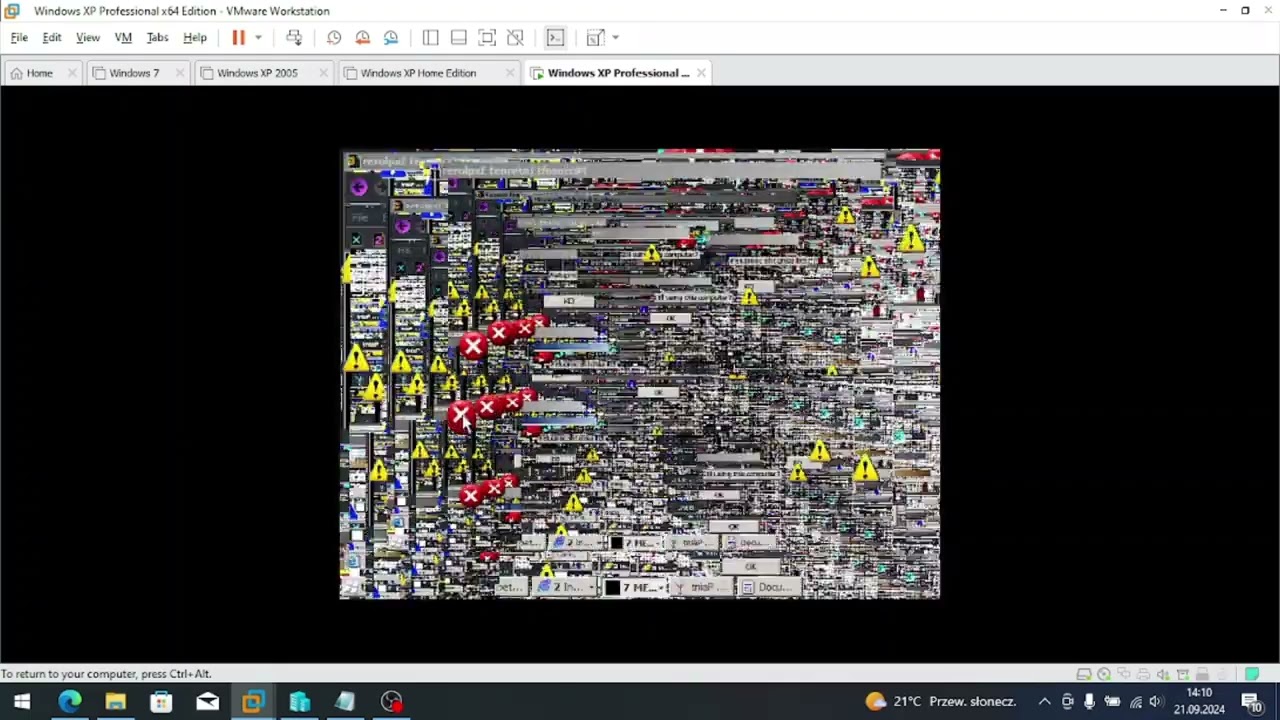Viewport: 1280px width, 720px height.
Task: Click the printer device status icon
Action: [x=1144, y=674]
